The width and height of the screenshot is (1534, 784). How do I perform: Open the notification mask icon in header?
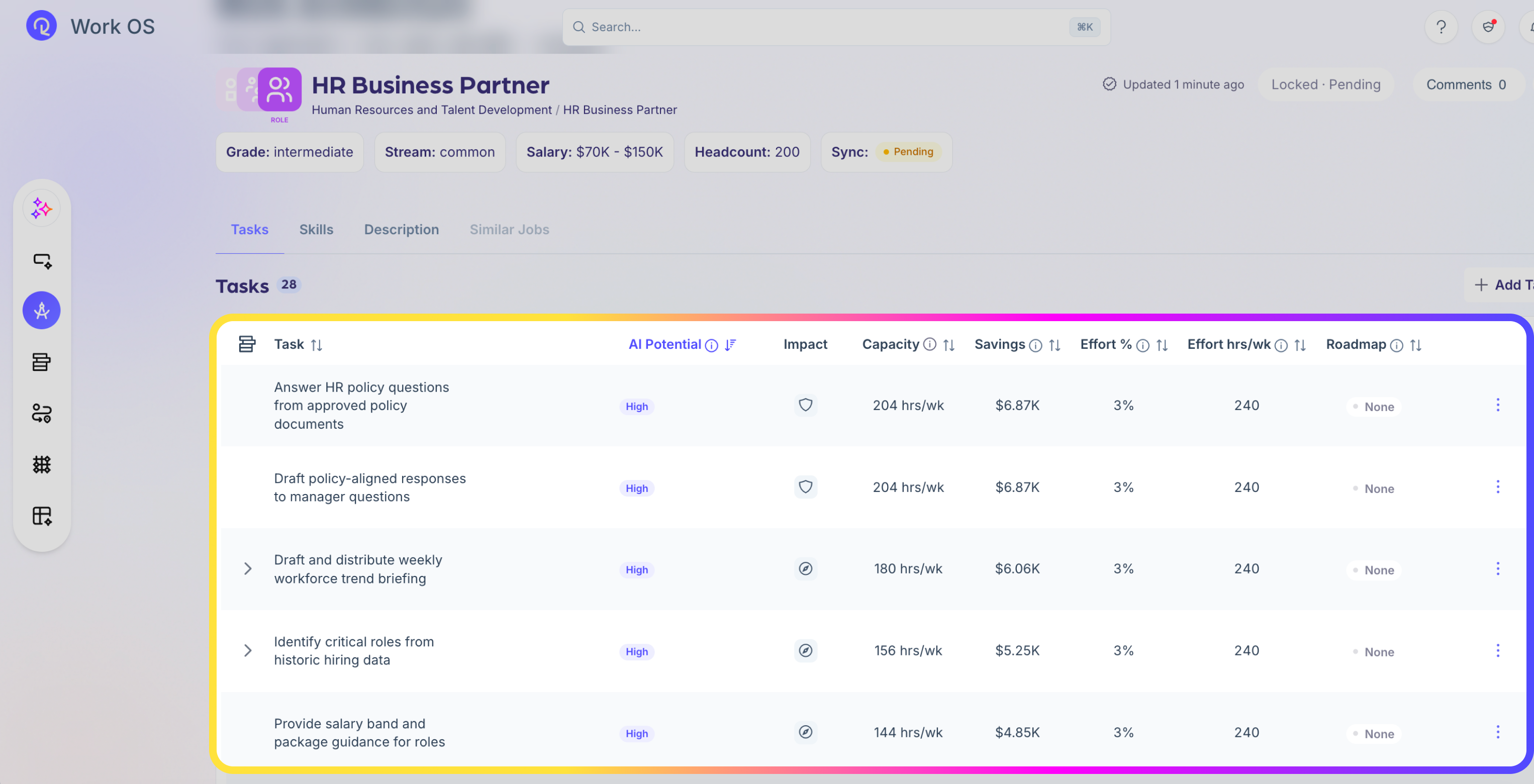[x=1488, y=27]
